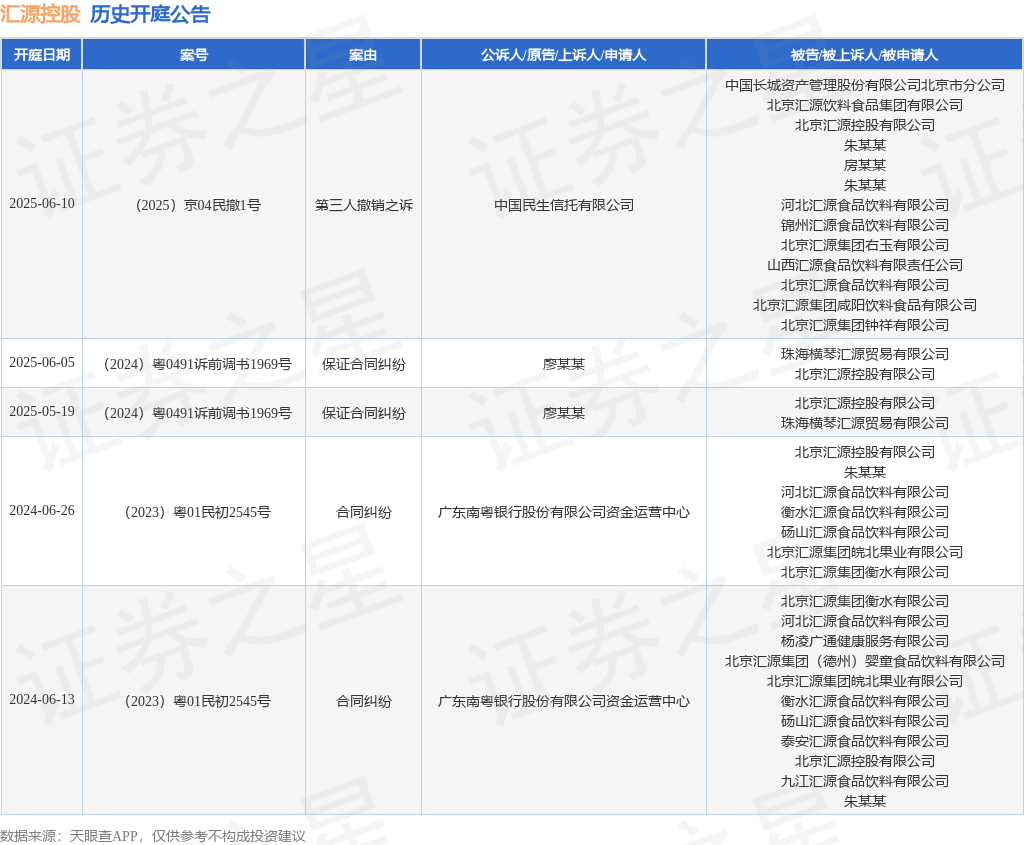Click defendant 九江汇源食品饮料有限公司
The height and width of the screenshot is (845, 1024).
865,780
